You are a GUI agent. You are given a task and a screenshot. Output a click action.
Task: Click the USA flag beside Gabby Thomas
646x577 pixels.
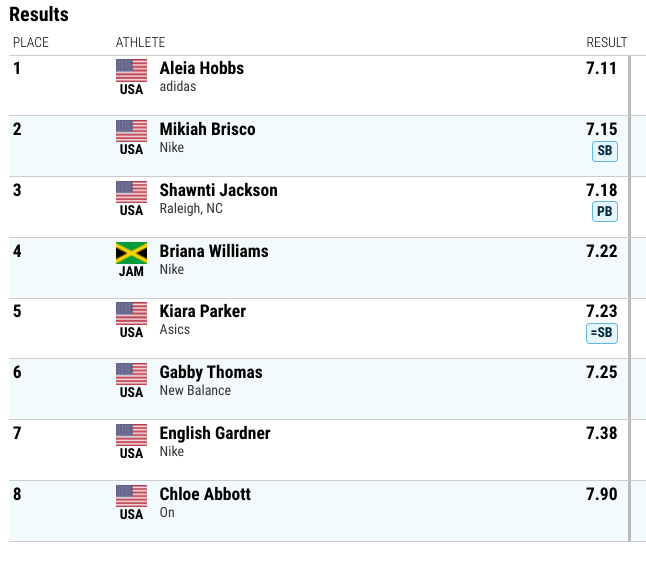[x=131, y=374]
